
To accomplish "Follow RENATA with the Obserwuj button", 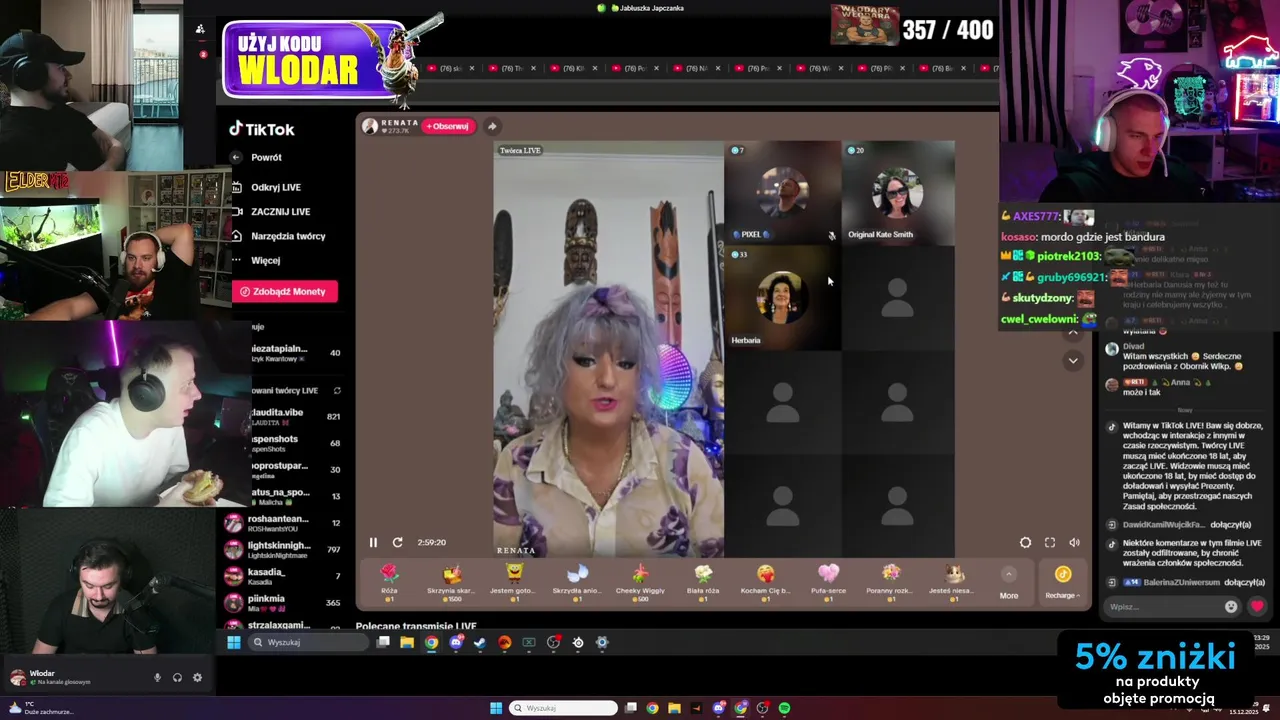I will point(447,126).
